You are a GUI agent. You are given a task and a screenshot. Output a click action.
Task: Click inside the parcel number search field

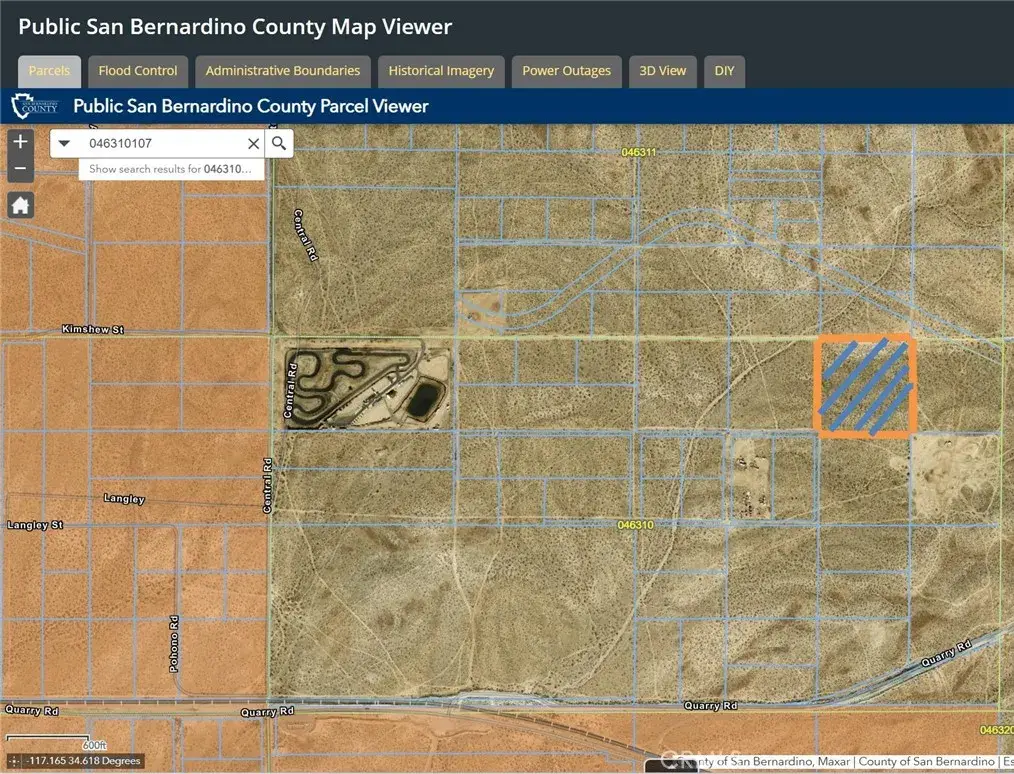[x=160, y=143]
